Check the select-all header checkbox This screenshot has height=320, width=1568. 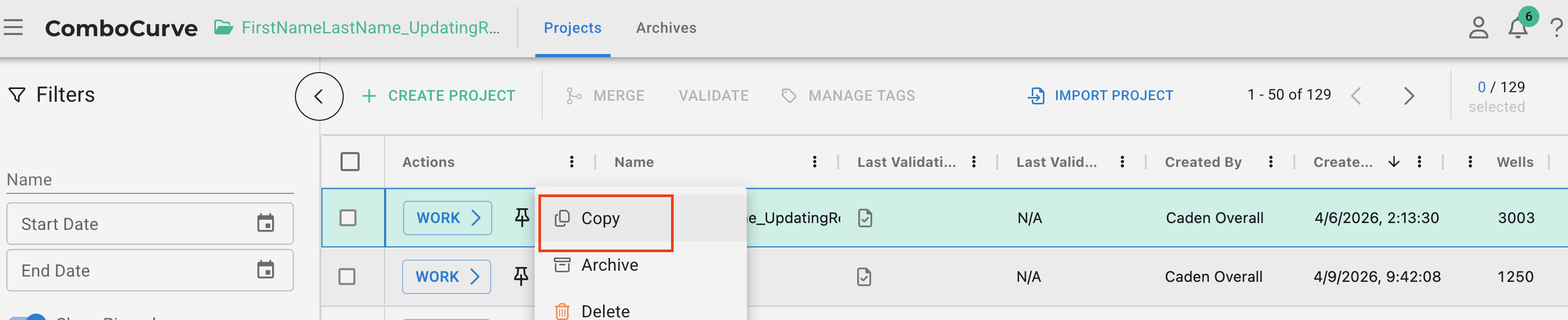coord(350,162)
